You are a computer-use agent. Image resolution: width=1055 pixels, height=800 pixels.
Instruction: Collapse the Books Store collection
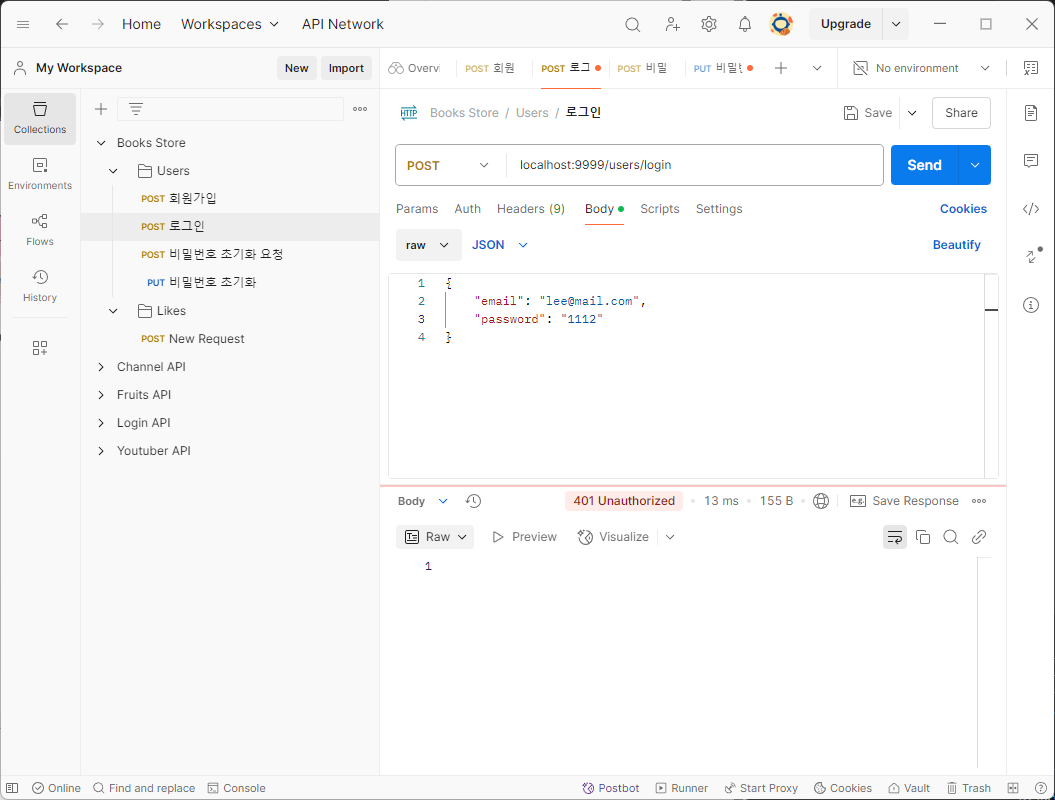click(101, 143)
